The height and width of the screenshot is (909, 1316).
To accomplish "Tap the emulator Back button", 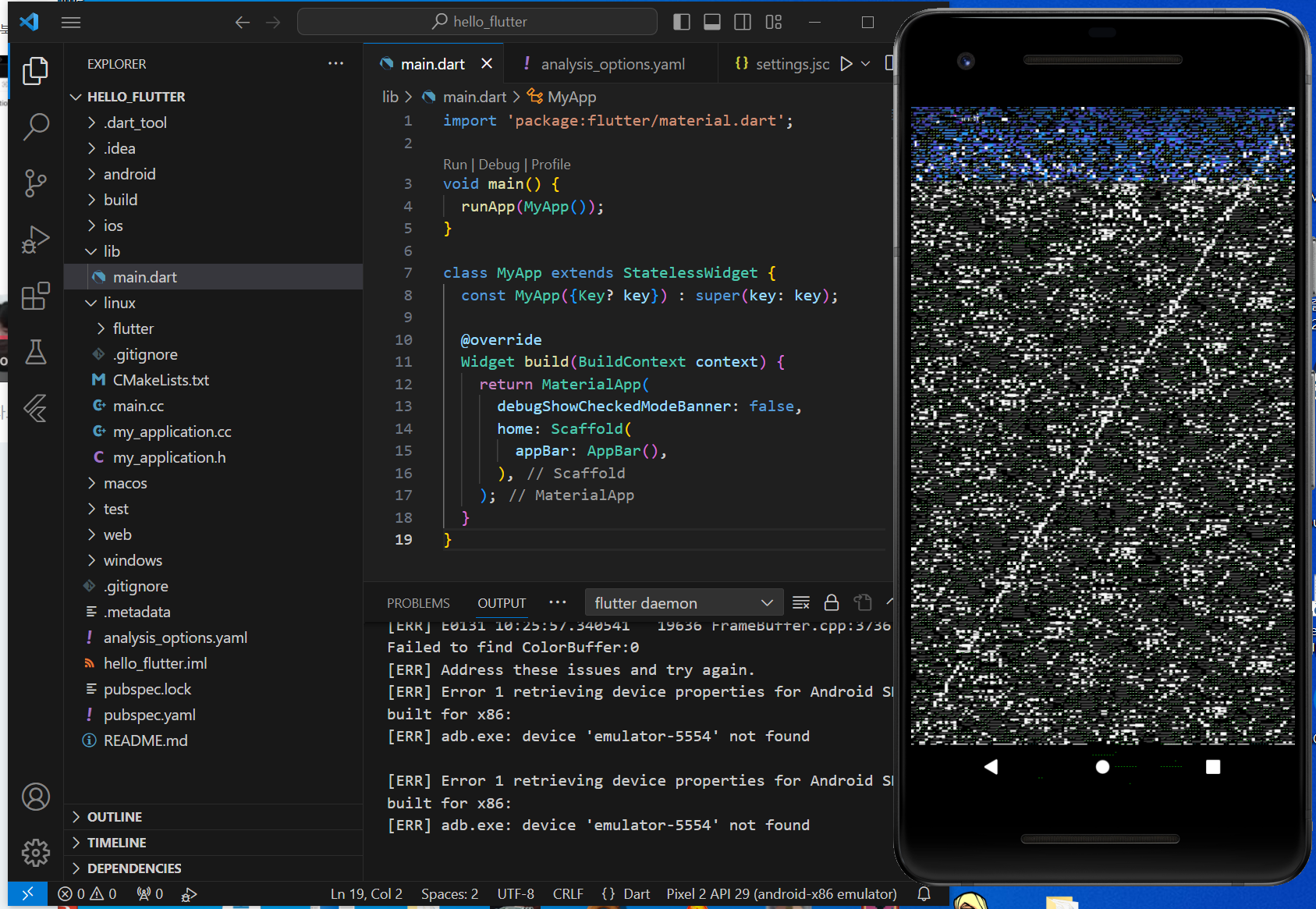I will tap(991, 767).
